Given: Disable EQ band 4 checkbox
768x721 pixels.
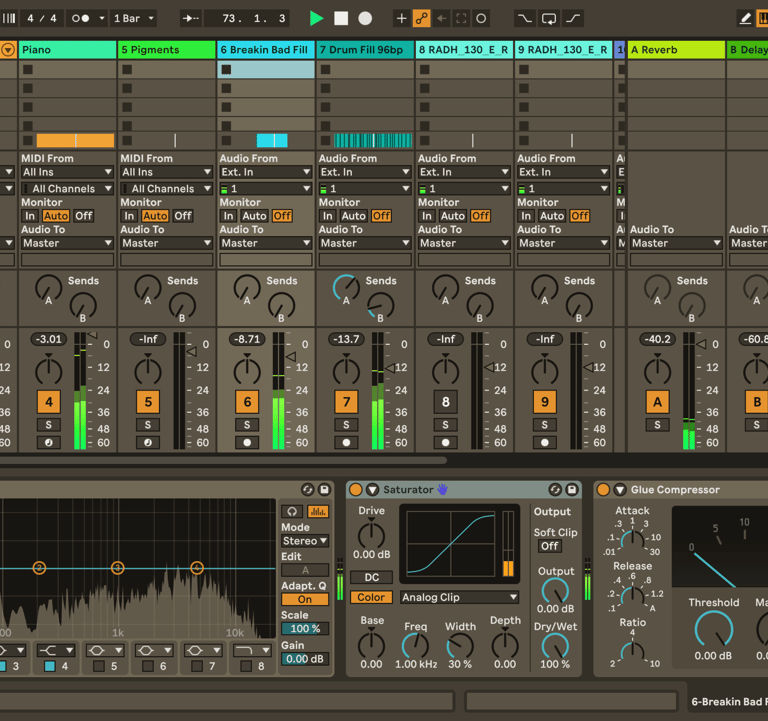Looking at the screenshot, I should [x=49, y=666].
